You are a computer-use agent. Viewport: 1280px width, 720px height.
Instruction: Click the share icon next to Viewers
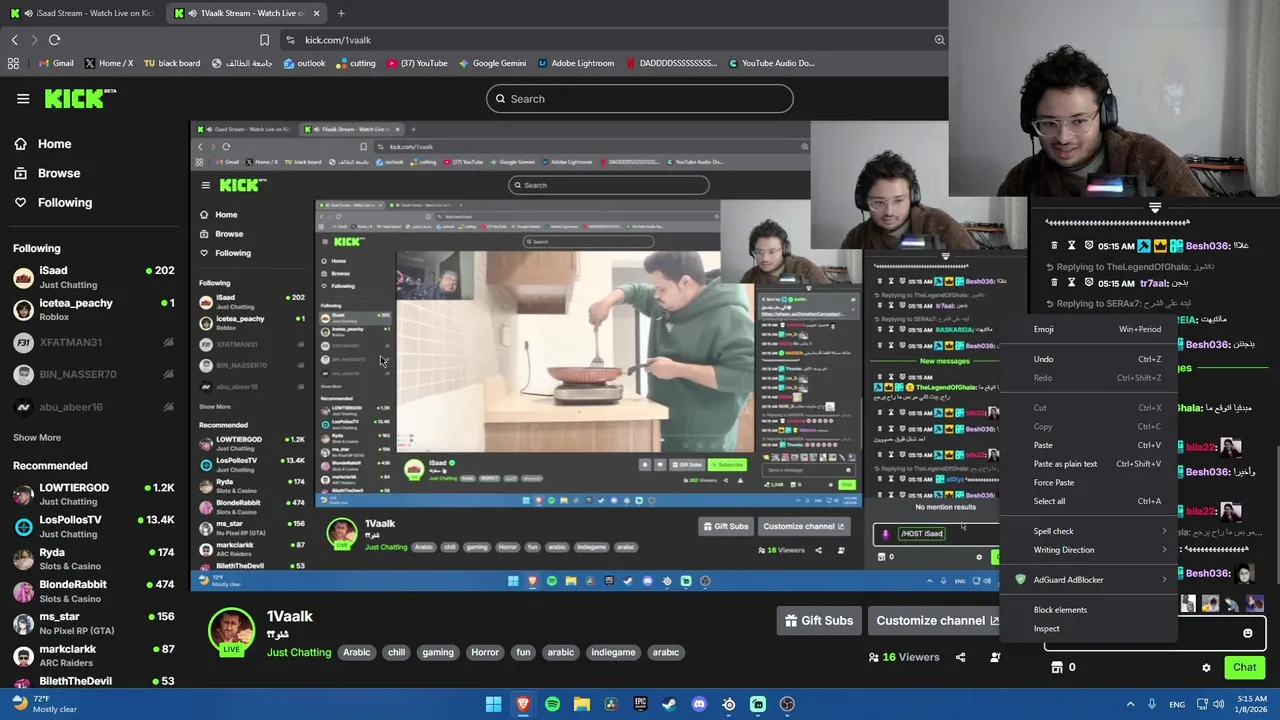960,657
